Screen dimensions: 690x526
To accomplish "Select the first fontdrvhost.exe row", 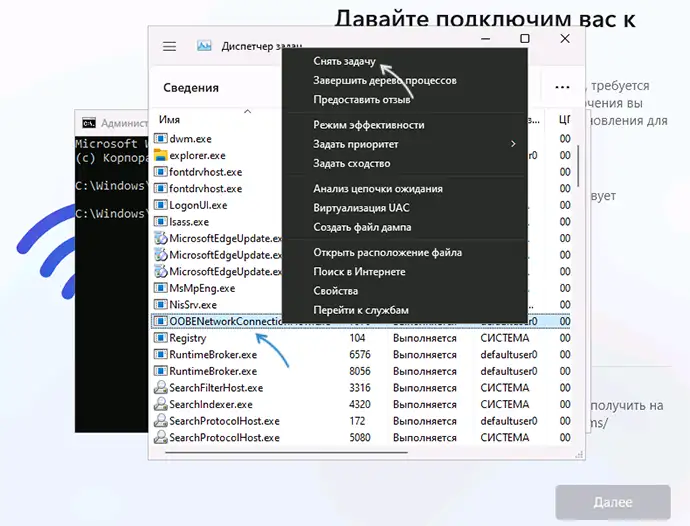I will pyautogui.click(x=362, y=172).
